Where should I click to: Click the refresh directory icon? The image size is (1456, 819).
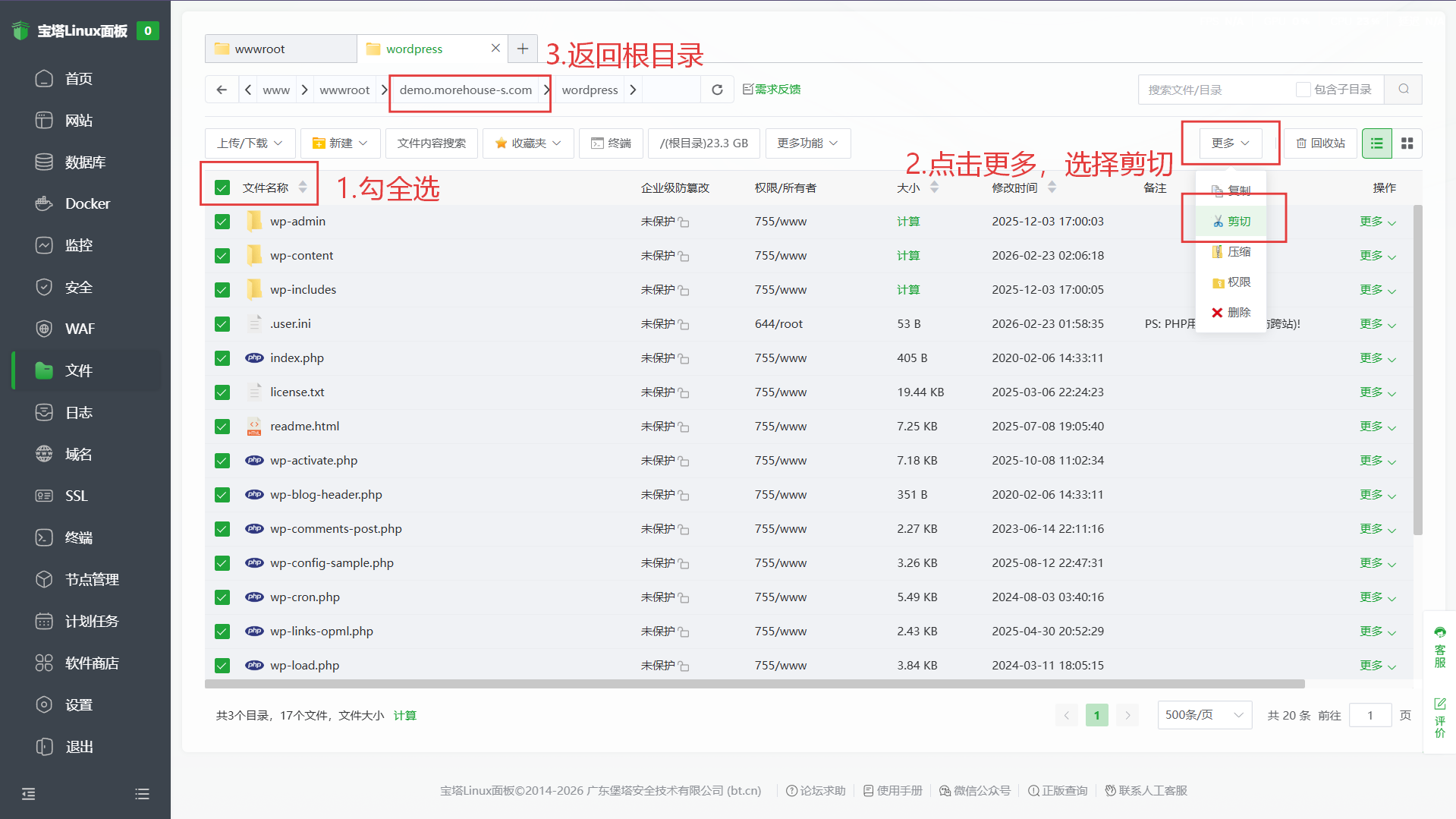tap(717, 90)
